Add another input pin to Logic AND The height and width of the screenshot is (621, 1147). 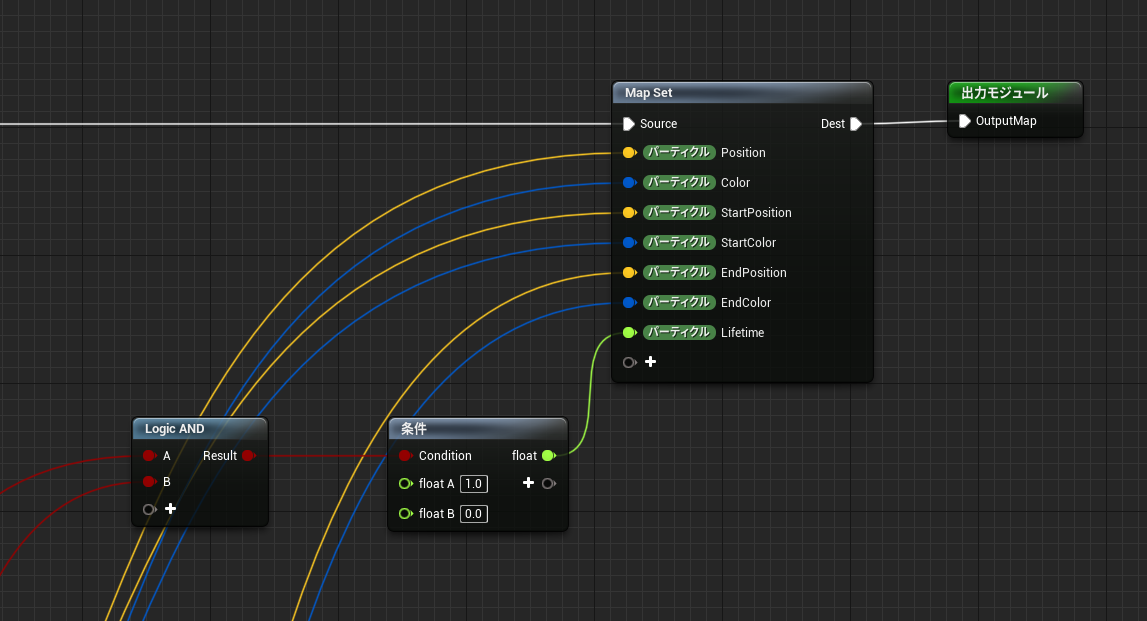170,509
